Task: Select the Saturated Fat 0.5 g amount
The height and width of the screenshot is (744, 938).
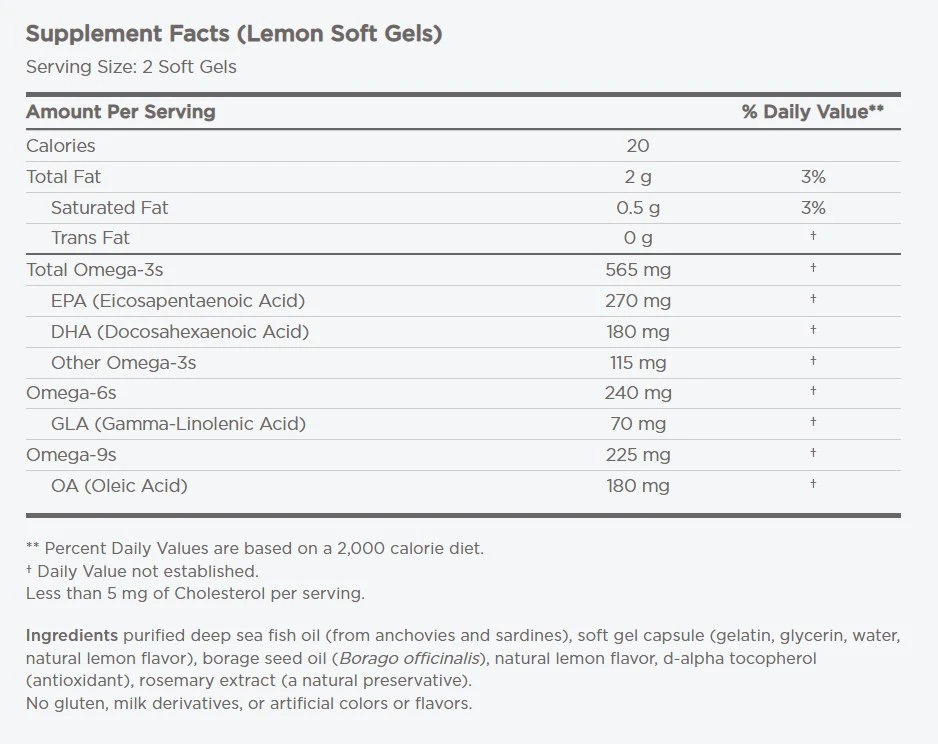Action: point(638,207)
